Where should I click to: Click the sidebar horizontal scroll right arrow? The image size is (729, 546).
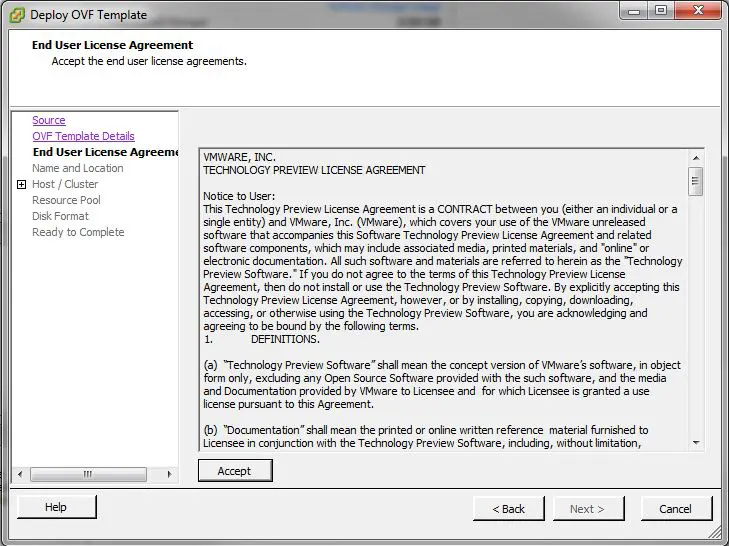coord(169,474)
